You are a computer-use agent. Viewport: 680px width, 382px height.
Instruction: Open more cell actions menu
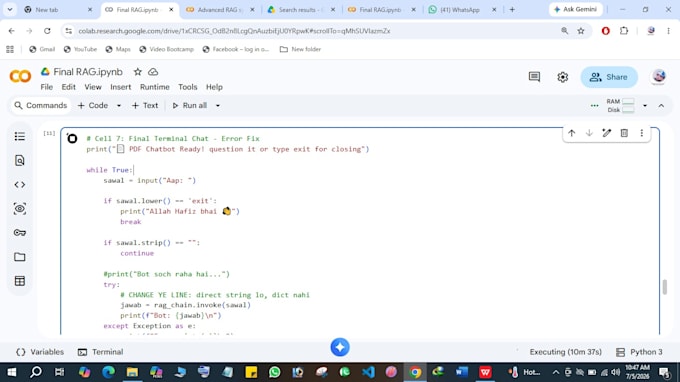tap(642, 133)
